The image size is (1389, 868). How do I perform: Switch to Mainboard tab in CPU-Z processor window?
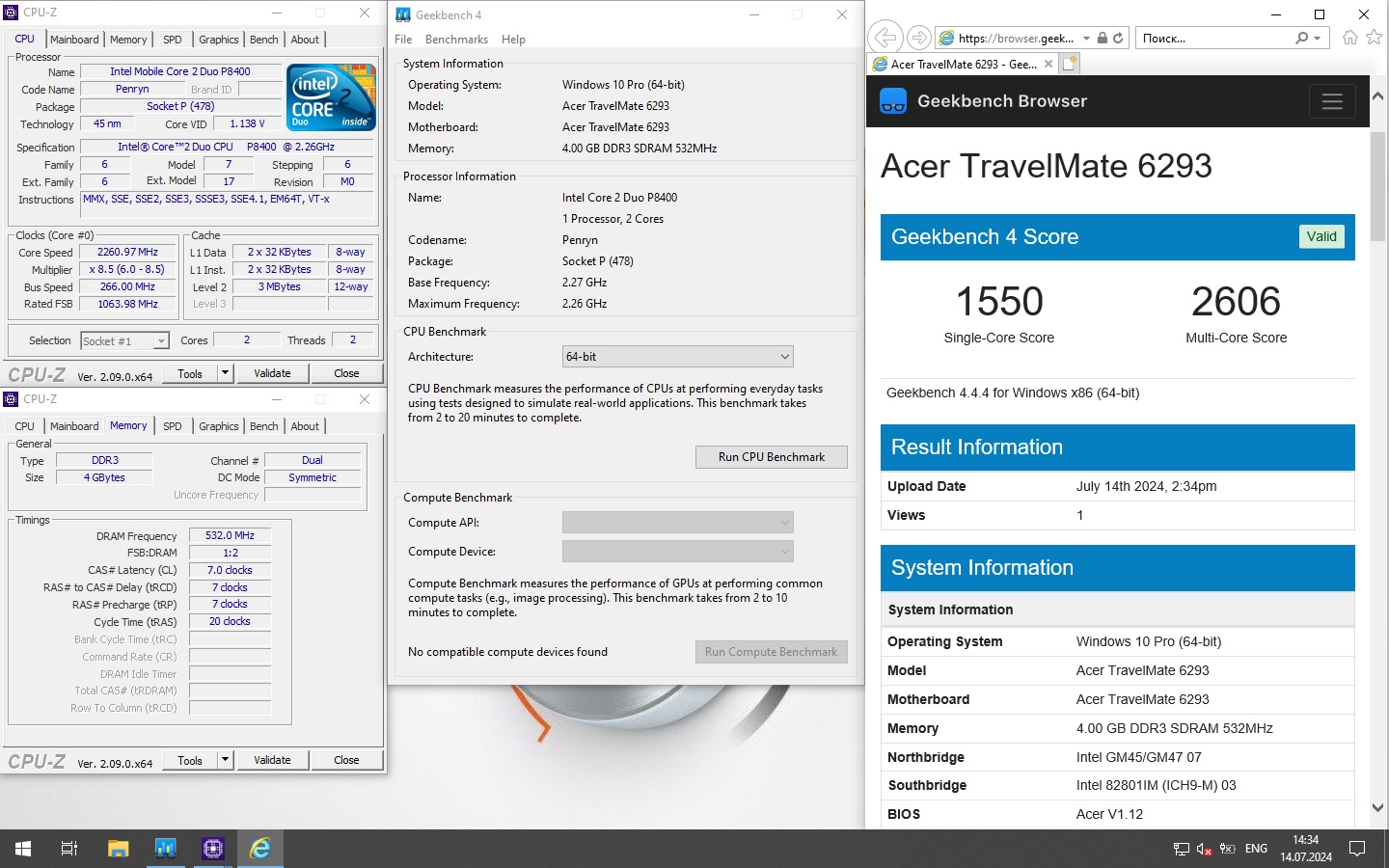74,40
